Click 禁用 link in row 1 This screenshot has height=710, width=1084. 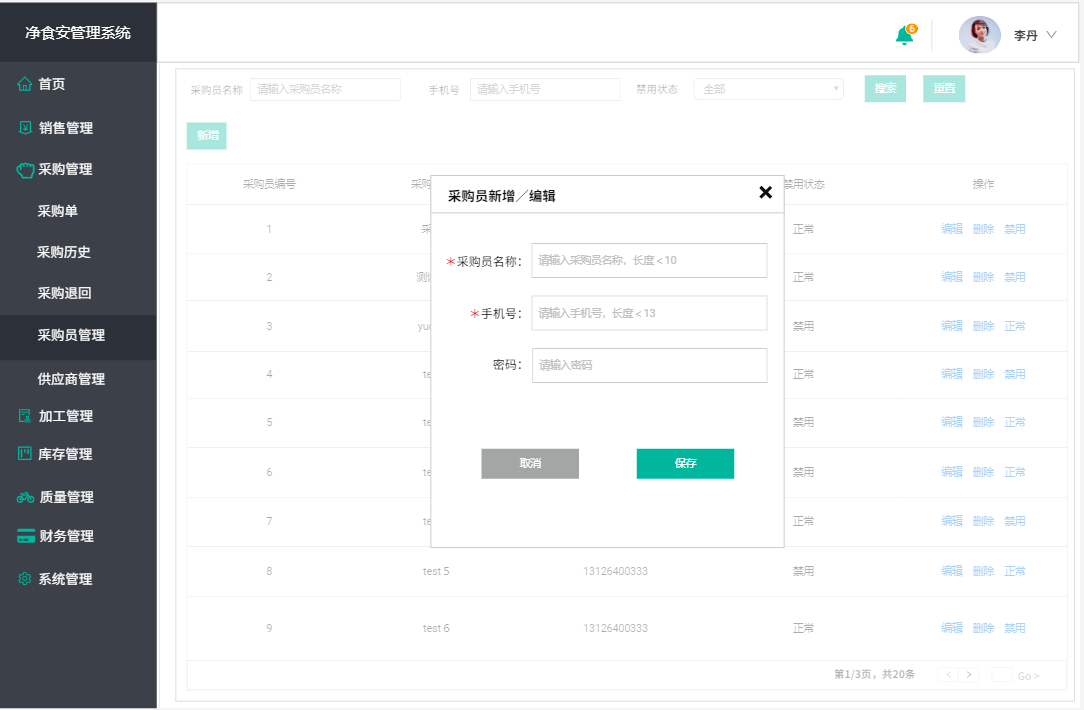pyautogui.click(x=1015, y=229)
